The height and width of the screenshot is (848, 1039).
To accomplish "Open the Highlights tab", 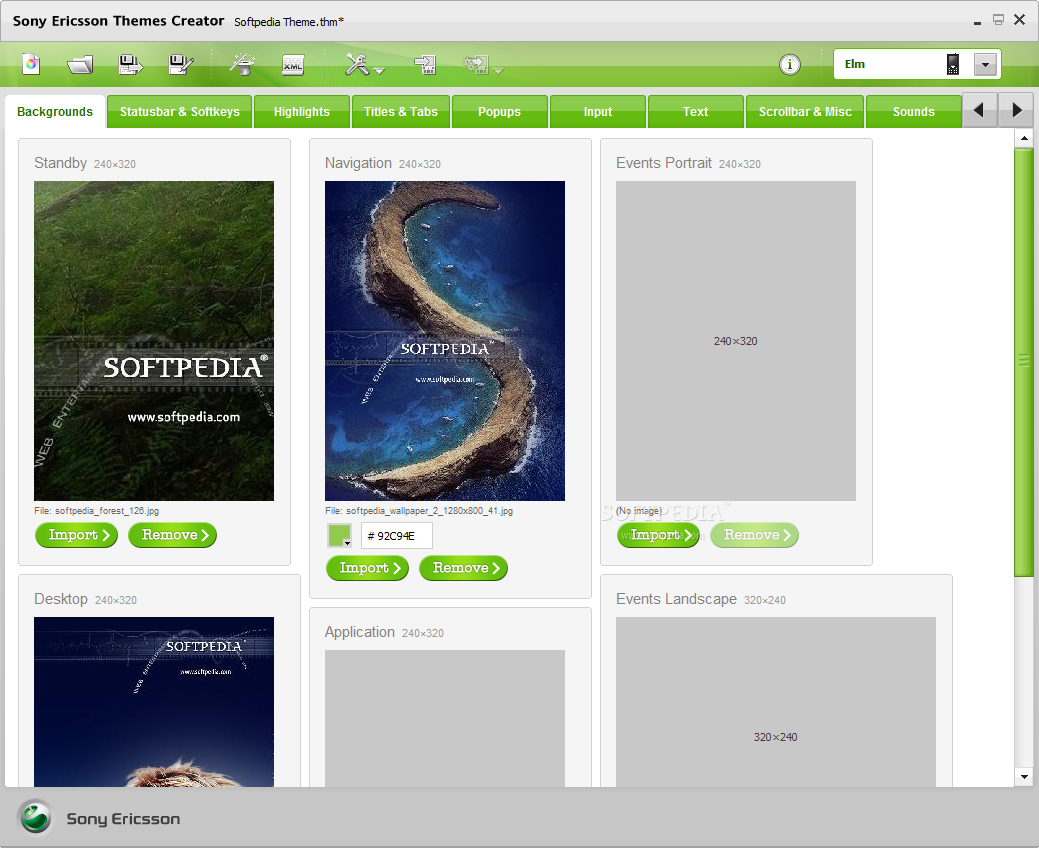I will pos(301,112).
